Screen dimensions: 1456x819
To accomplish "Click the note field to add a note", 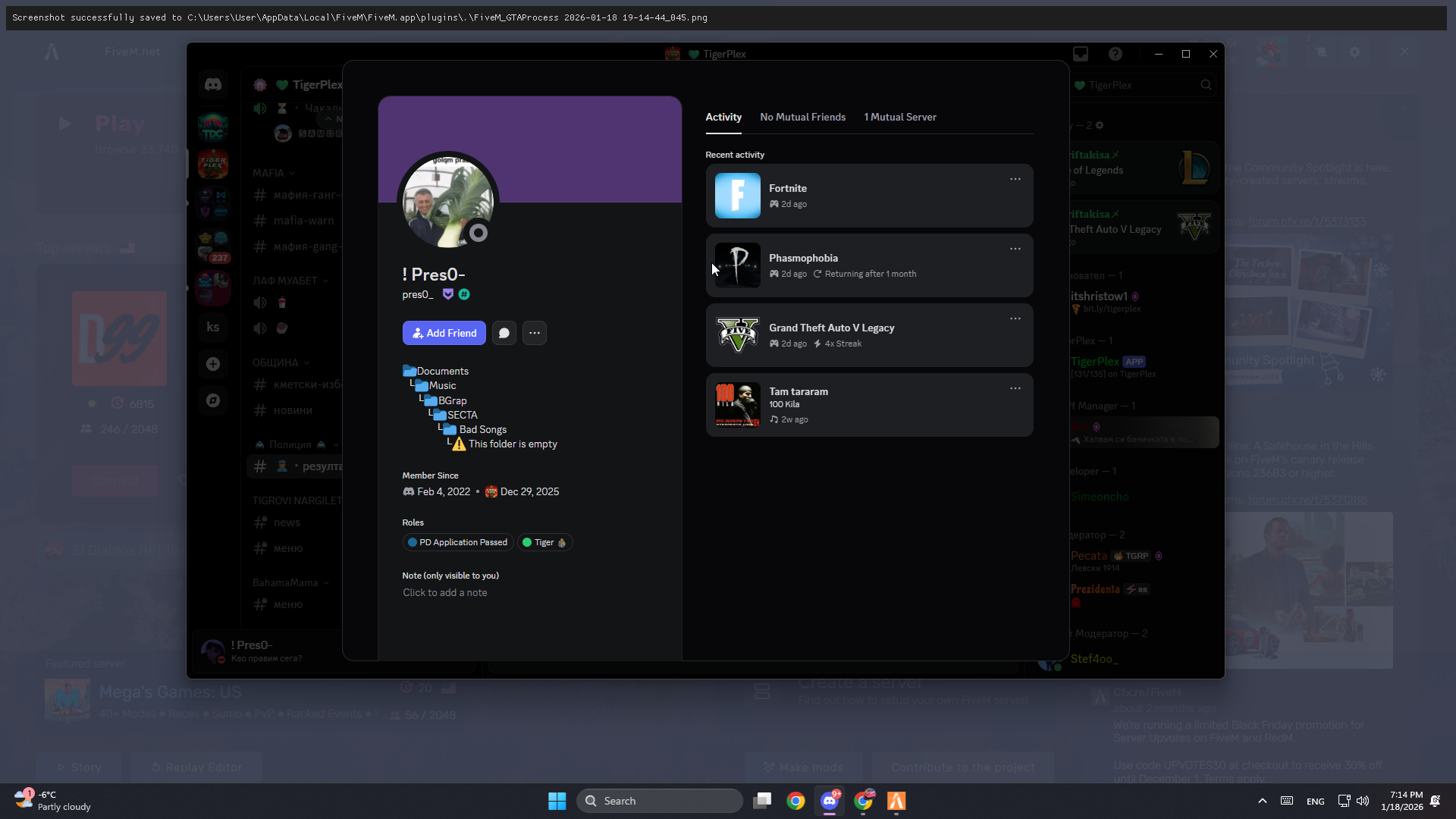I will [x=445, y=593].
